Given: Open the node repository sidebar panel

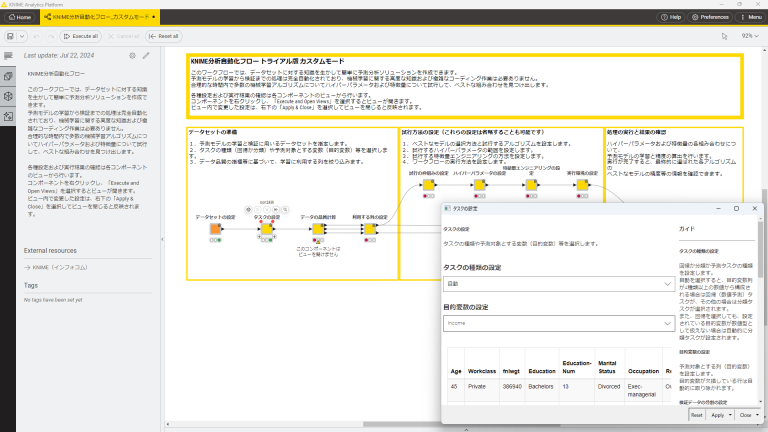Looking at the screenshot, I should click(x=8, y=76).
